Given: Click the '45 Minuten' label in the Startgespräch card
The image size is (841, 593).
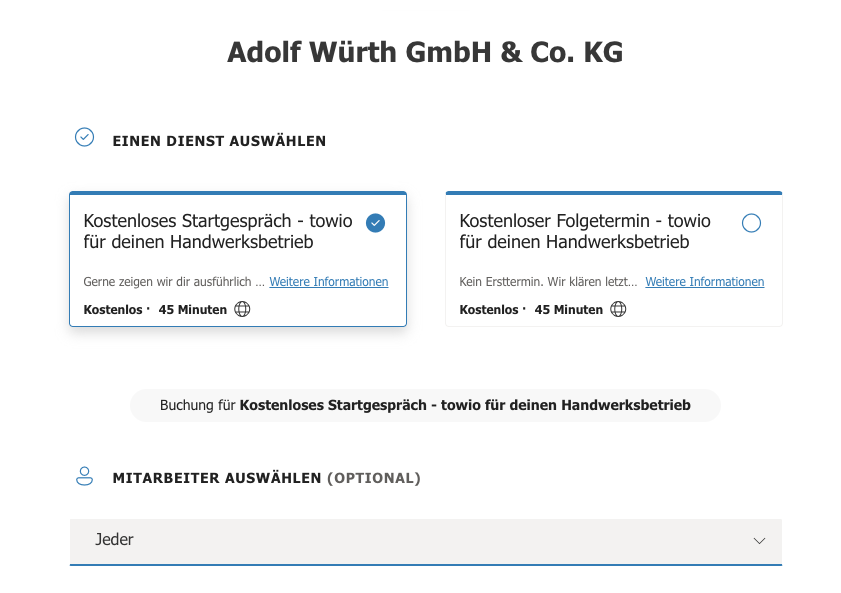Looking at the screenshot, I should tap(192, 310).
